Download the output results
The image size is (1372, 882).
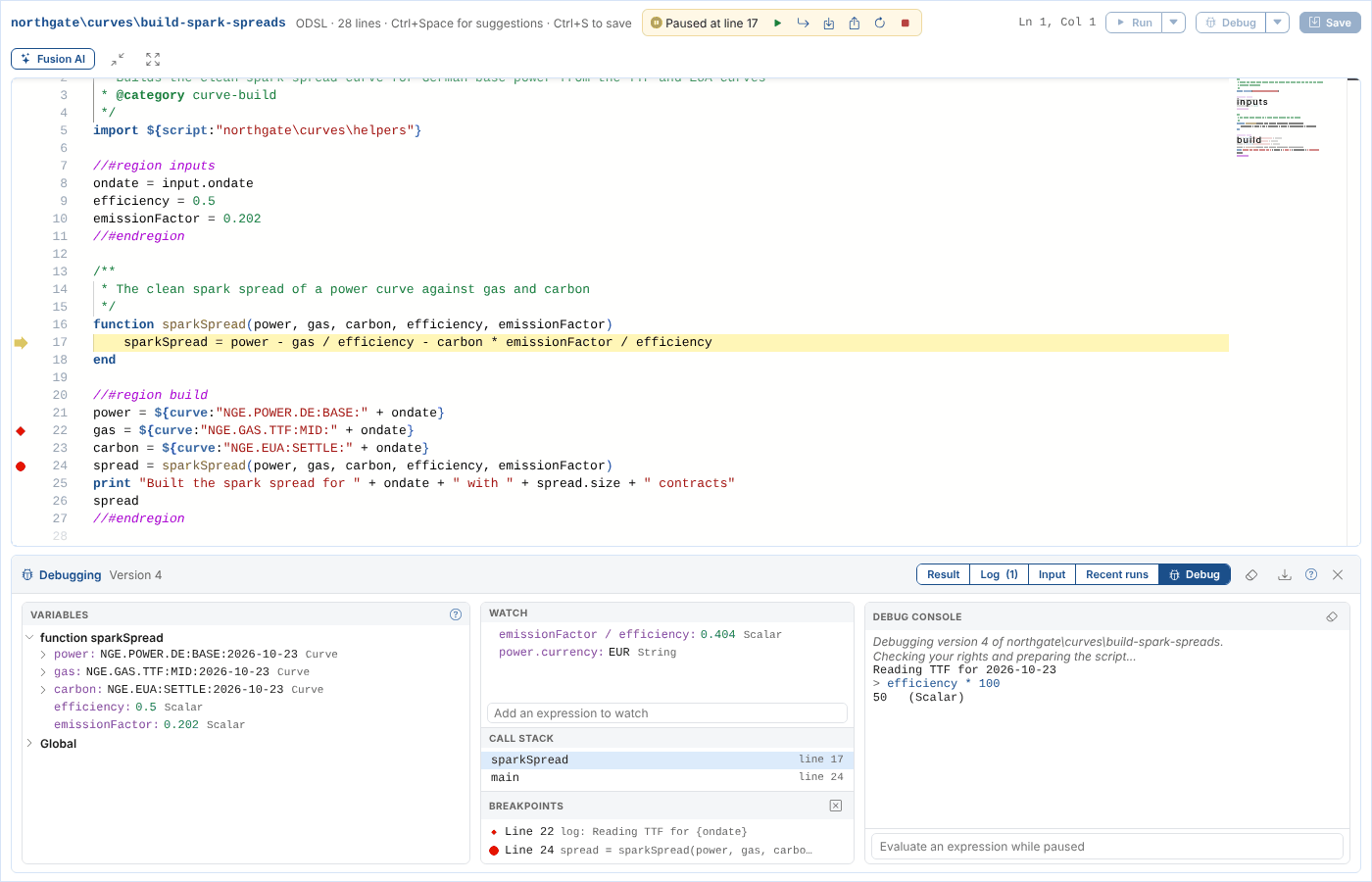pyautogui.click(x=1285, y=575)
